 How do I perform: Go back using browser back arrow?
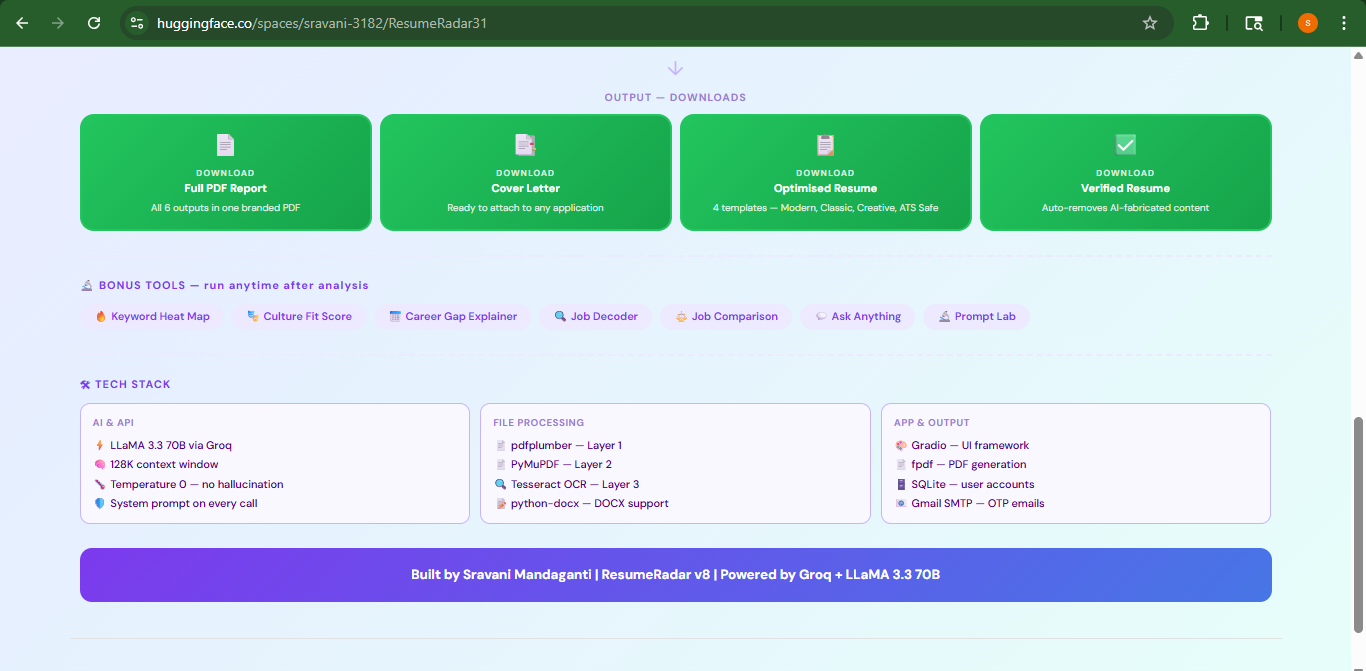[22, 22]
